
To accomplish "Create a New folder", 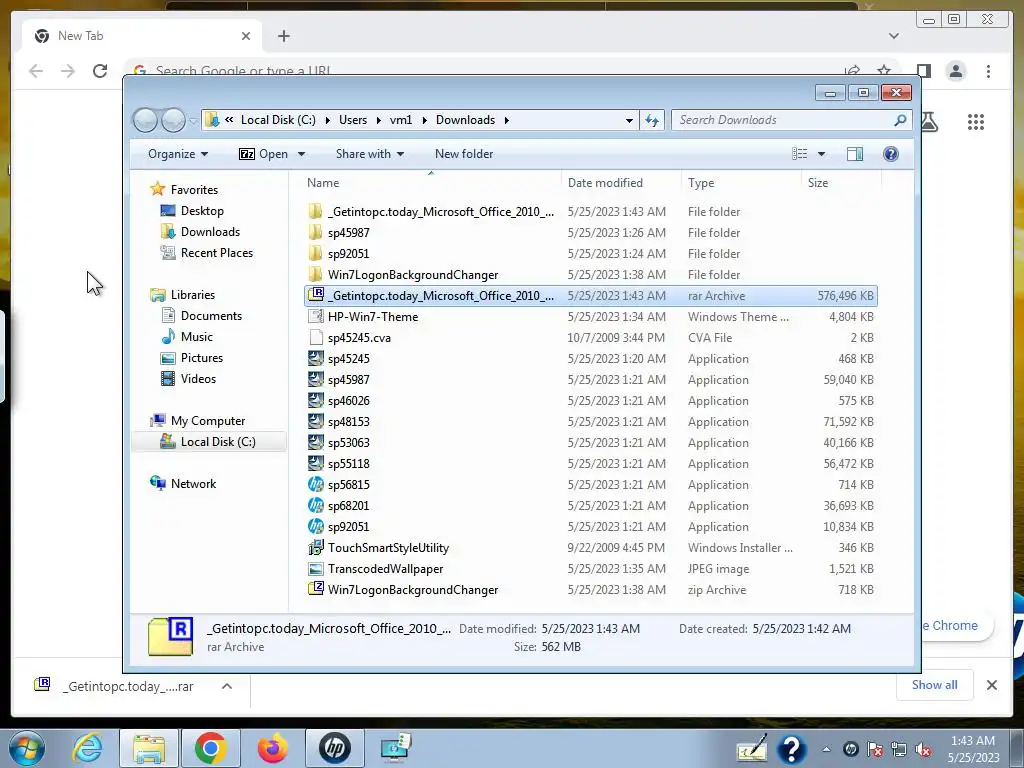I will tap(464, 154).
